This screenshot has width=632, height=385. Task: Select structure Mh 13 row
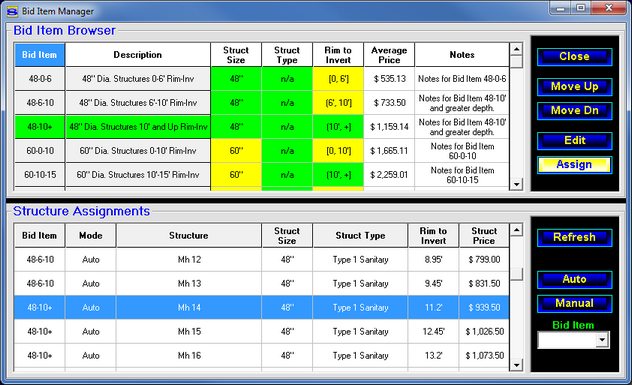[x=262, y=284]
